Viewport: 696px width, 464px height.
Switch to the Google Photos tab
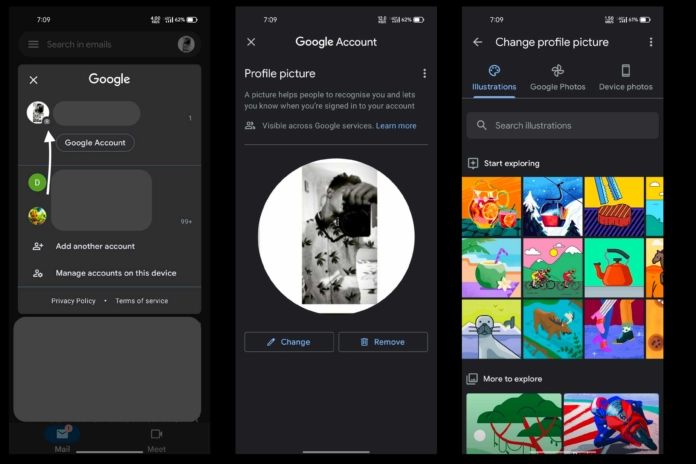tap(557, 78)
